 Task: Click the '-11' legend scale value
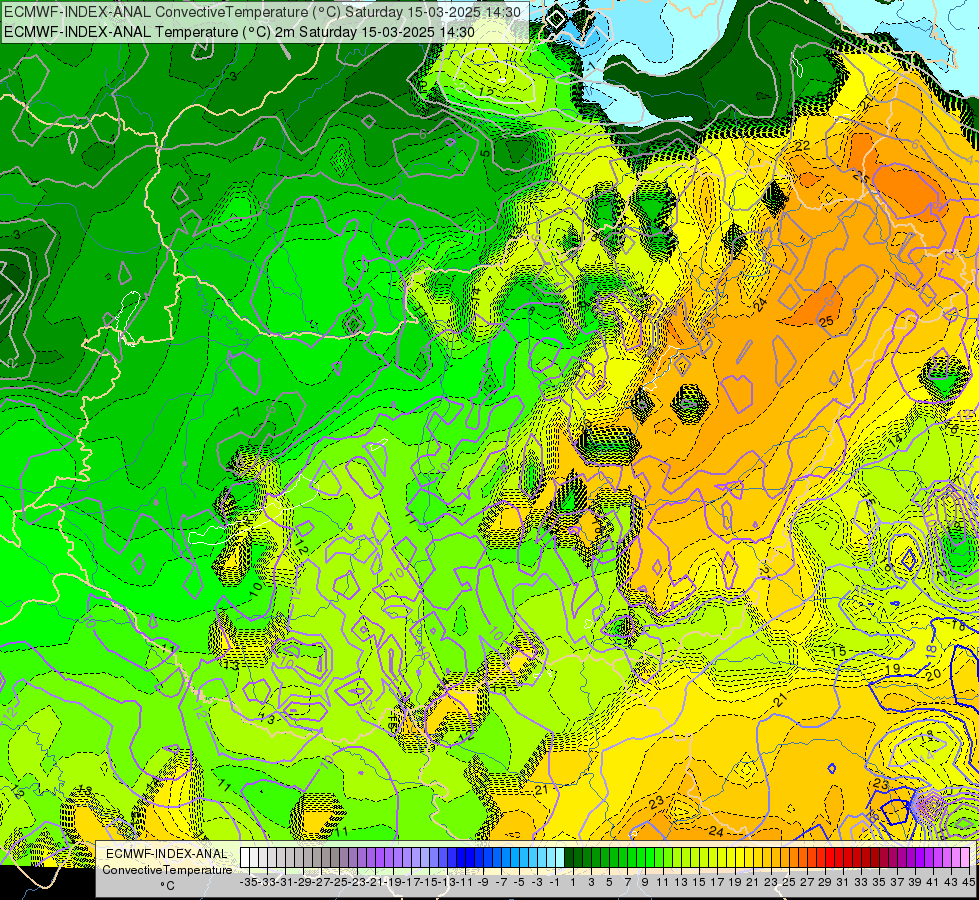click(466, 883)
